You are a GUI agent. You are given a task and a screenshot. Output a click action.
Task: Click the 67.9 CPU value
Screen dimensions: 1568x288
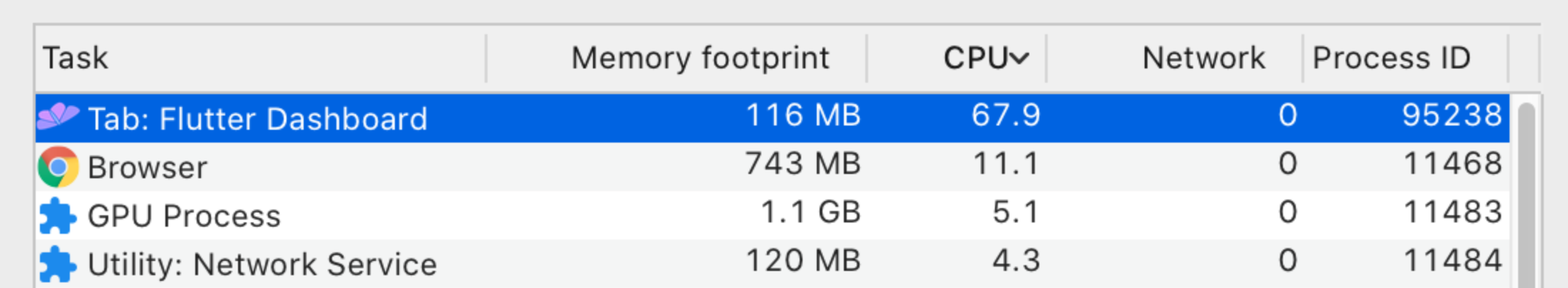[1006, 115]
